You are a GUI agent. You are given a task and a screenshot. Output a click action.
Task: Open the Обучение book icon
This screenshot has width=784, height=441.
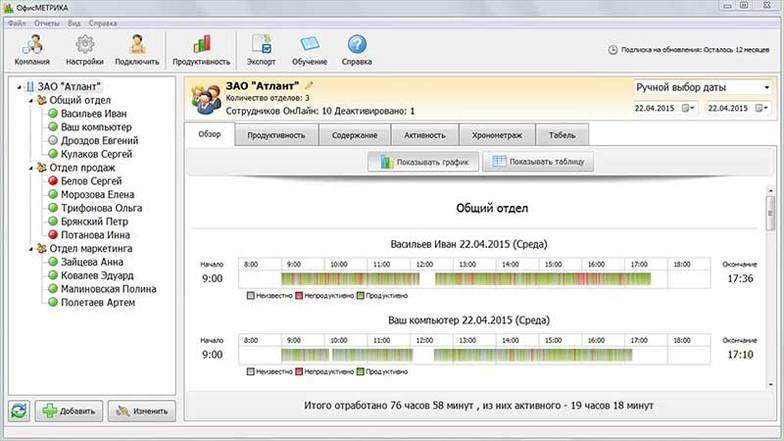(309, 49)
